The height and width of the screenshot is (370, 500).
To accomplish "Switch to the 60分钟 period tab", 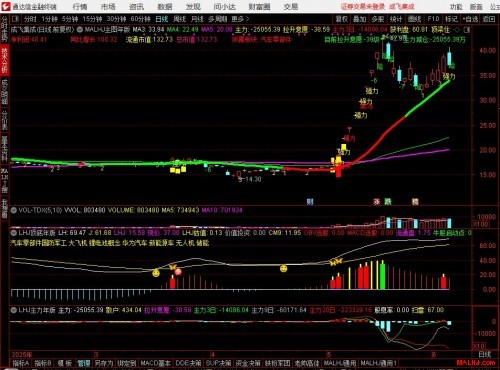I will tap(140, 19).
